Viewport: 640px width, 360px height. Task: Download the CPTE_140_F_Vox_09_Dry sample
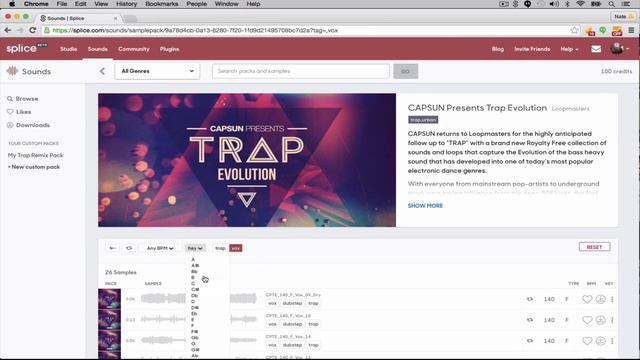(600, 299)
